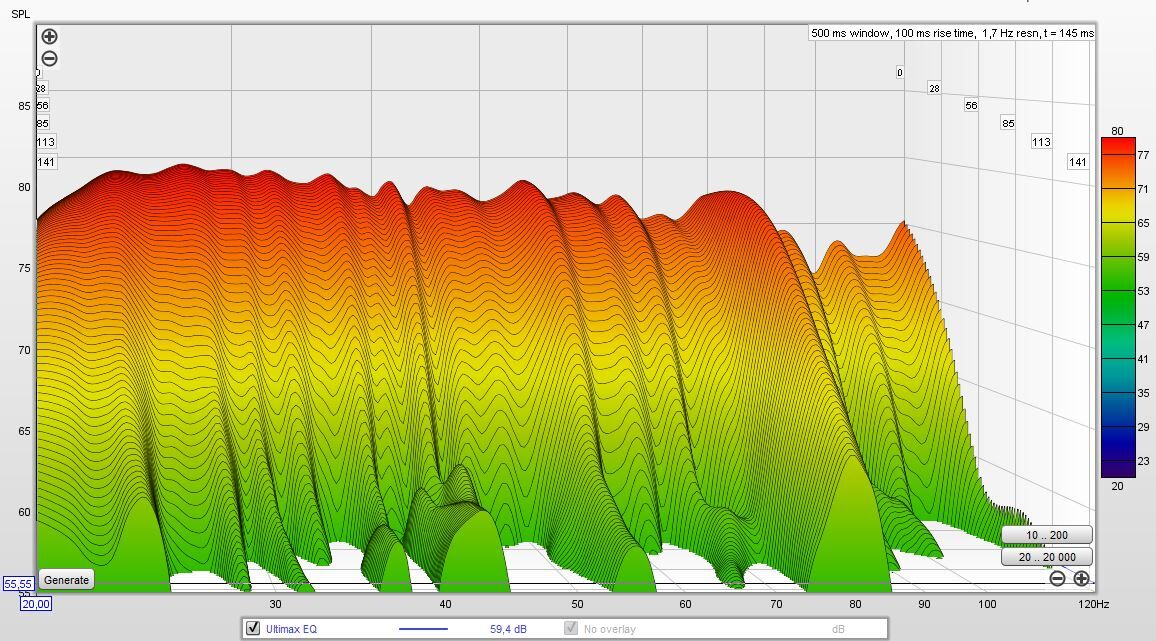The width and height of the screenshot is (1156, 641).
Task: Click the right 0 time axis label
Action: pyautogui.click(x=899, y=72)
